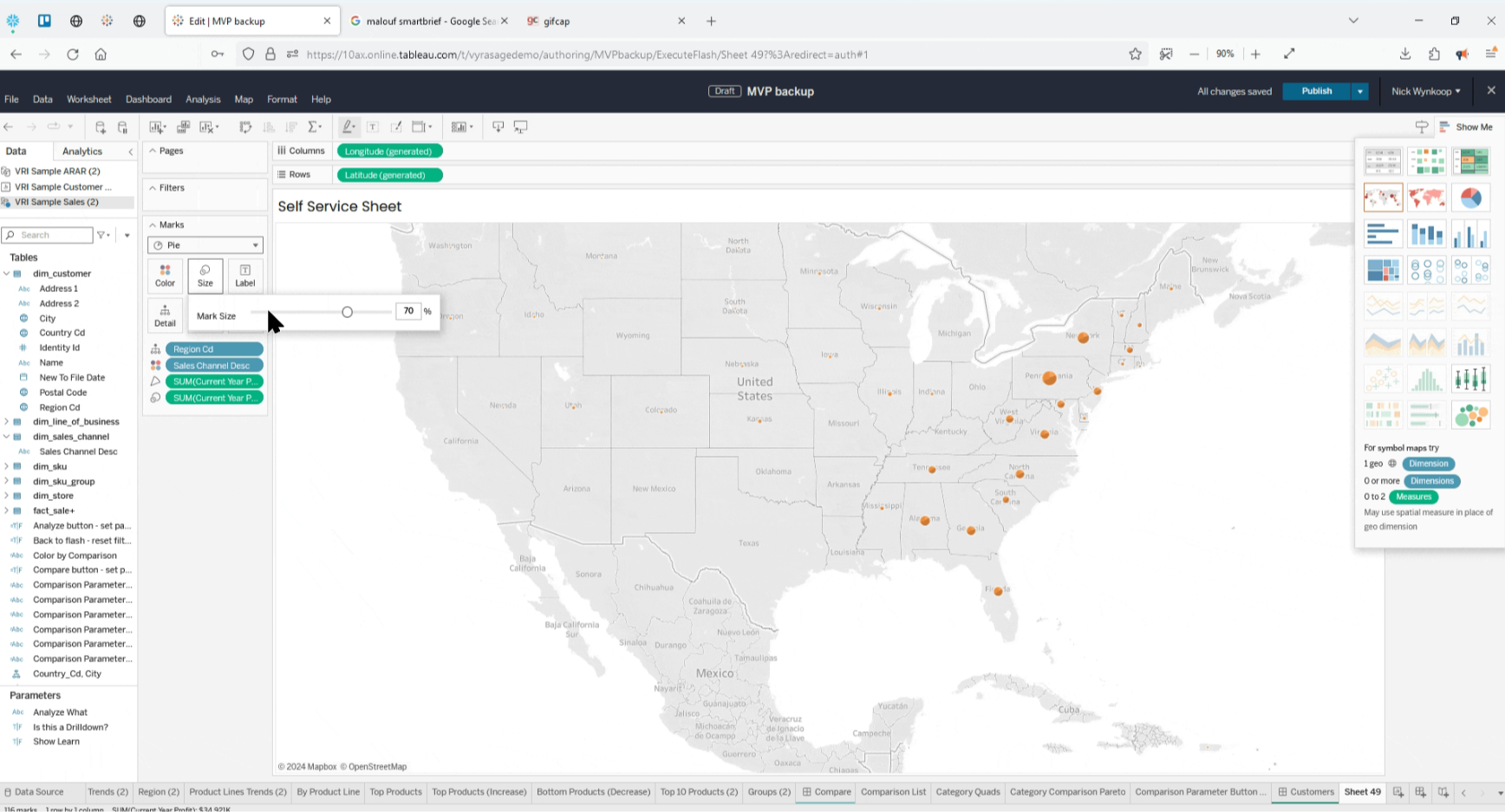Expand the dim_store table in the data pane
The height and width of the screenshot is (812, 1505).
tap(8, 495)
